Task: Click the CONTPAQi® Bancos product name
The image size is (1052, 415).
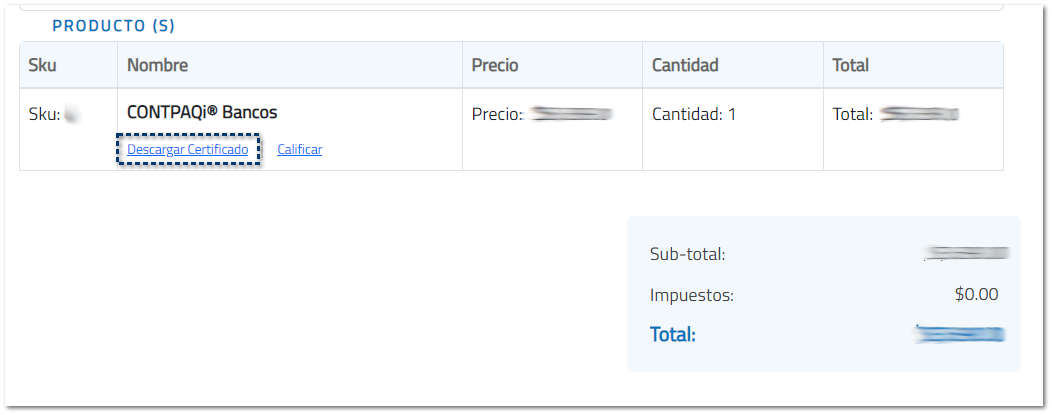Action: (202, 113)
